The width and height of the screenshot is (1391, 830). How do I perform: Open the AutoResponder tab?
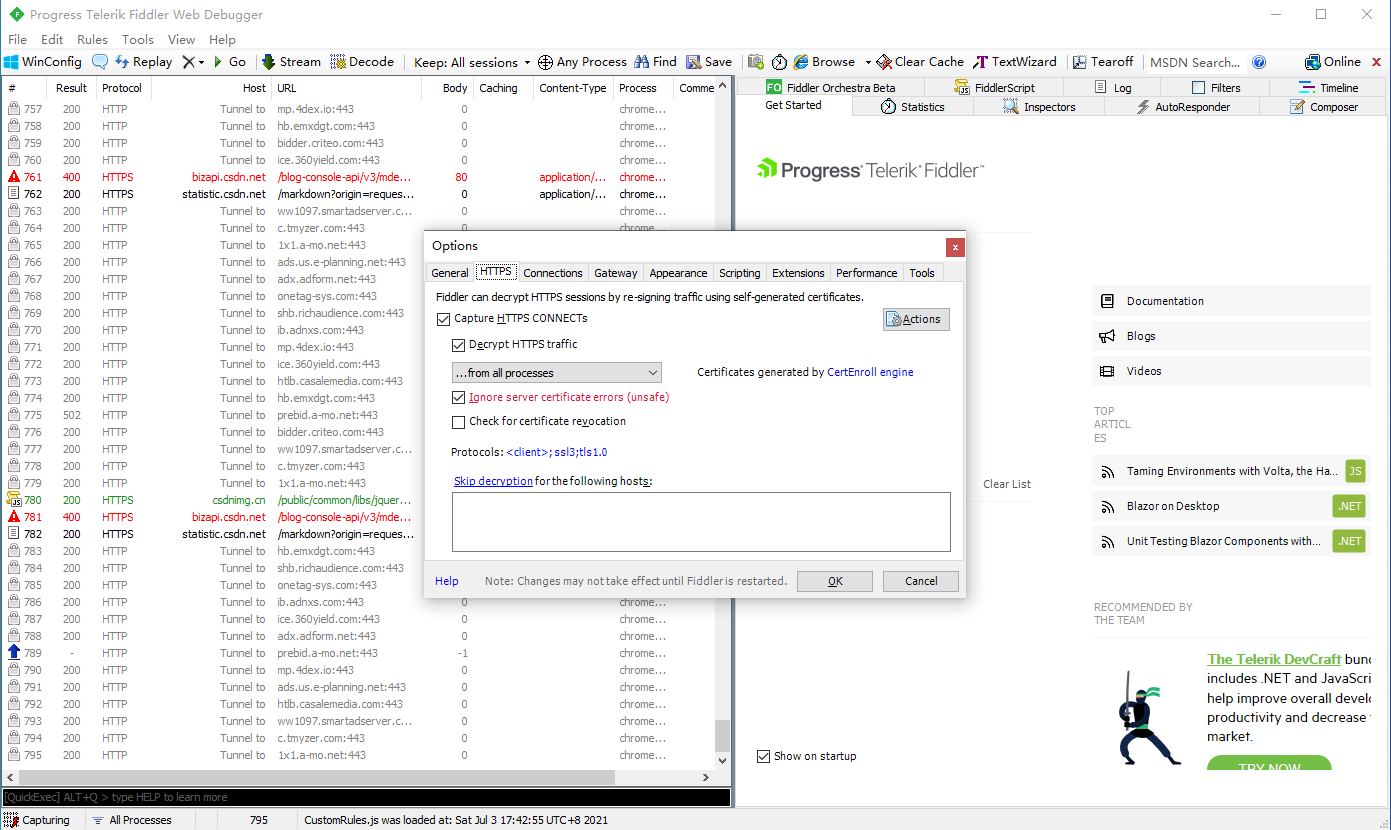coord(1182,107)
